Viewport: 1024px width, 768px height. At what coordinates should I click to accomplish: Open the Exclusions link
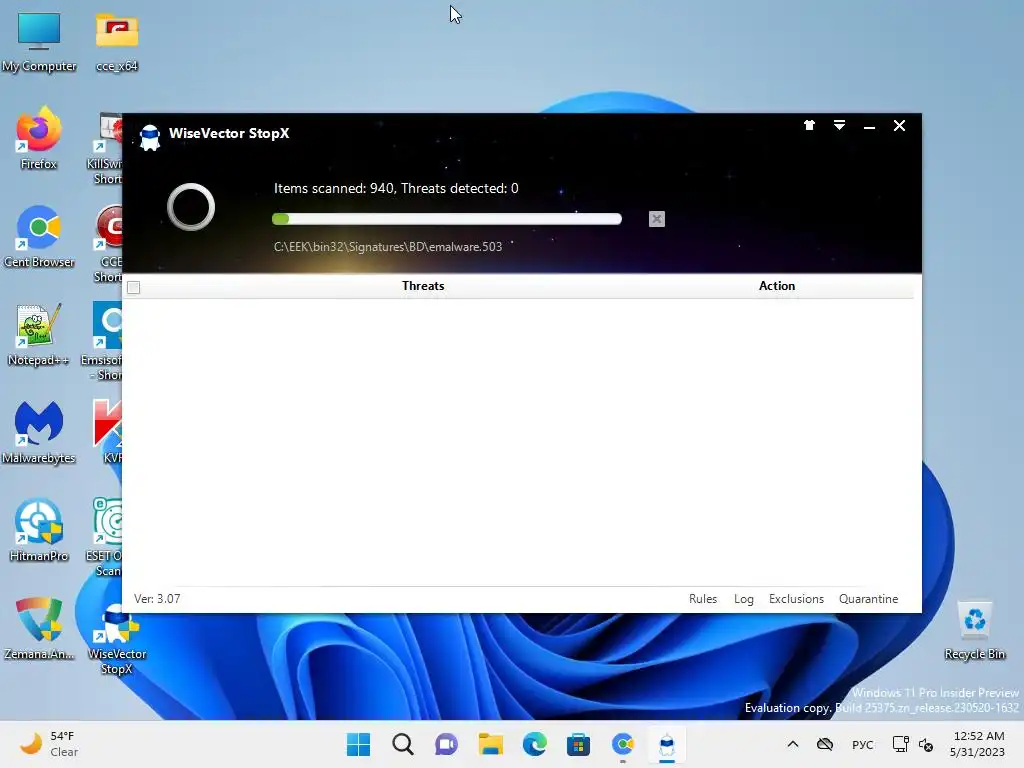point(796,599)
